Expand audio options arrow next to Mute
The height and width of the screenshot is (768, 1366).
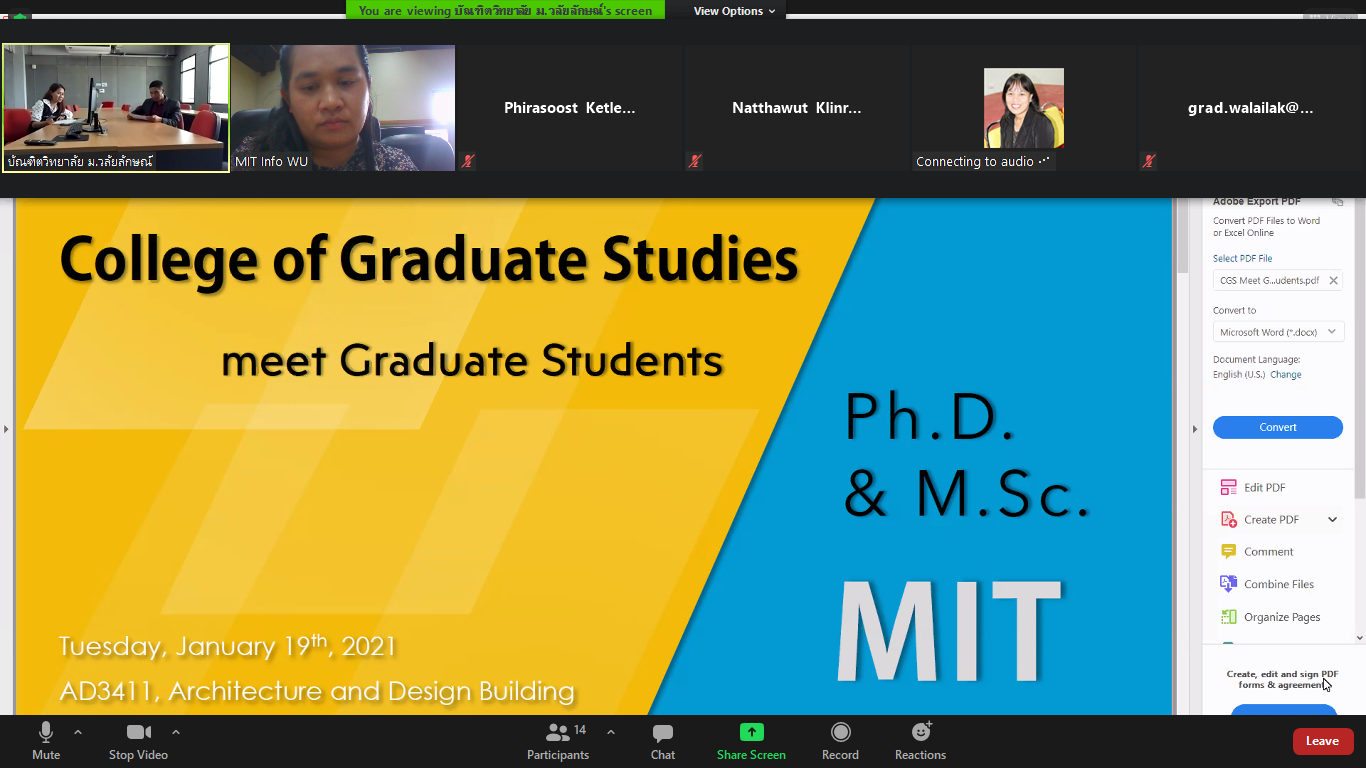[78, 732]
